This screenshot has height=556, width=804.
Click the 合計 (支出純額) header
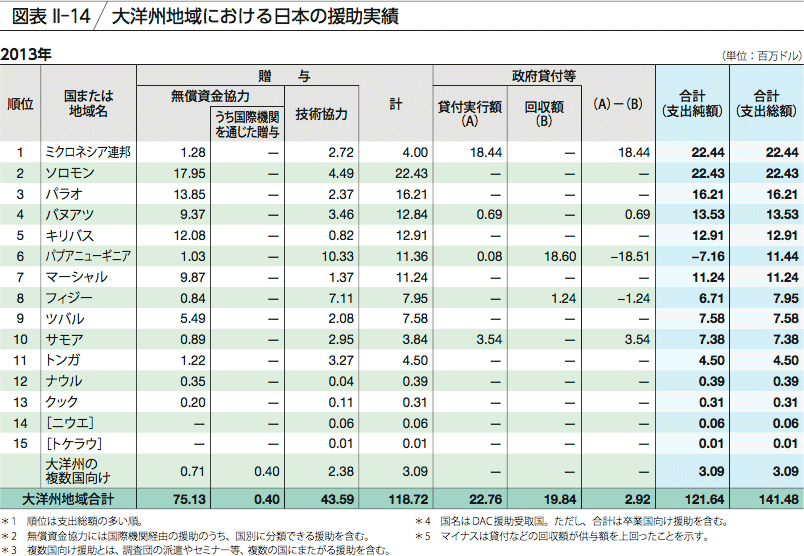pyautogui.click(x=692, y=104)
